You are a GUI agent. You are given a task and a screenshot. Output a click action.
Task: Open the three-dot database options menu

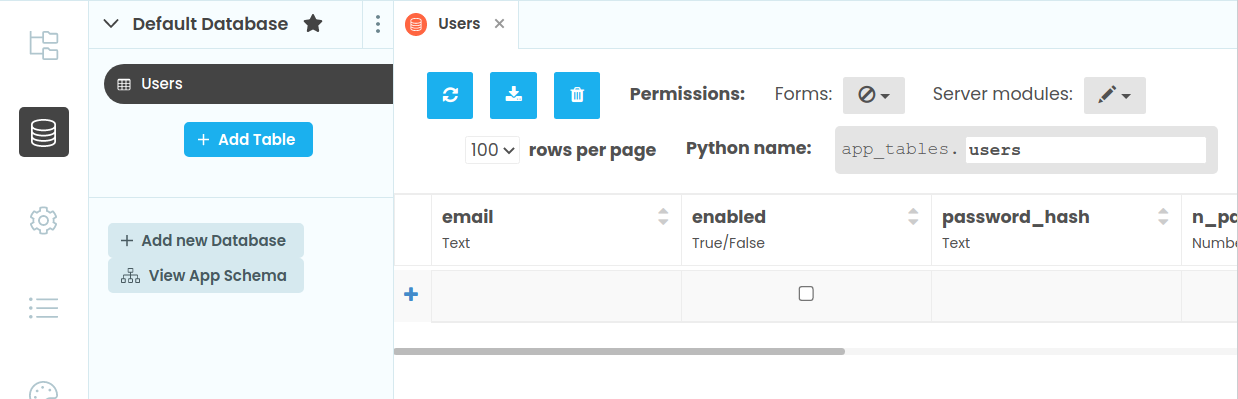[x=377, y=24]
